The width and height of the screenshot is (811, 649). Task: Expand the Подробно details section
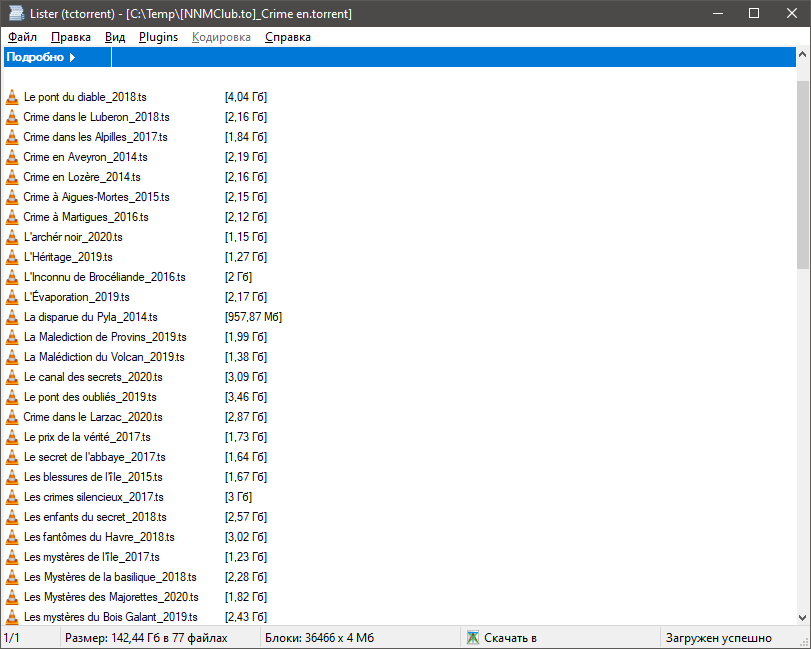point(41,57)
